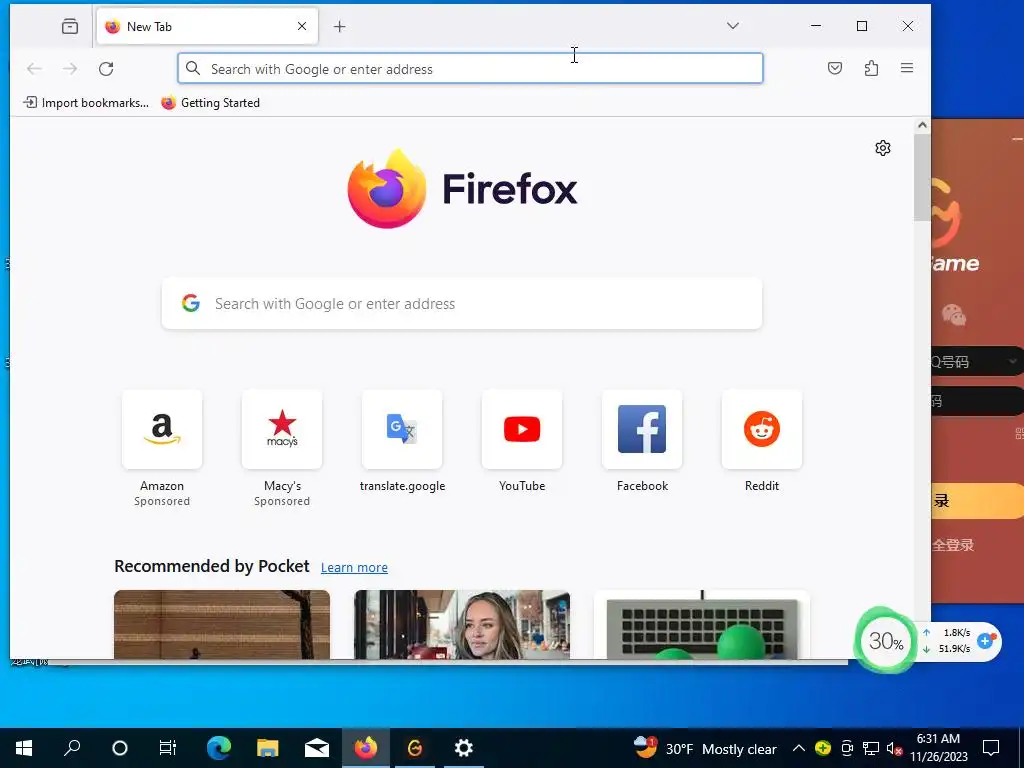
Task: Click blue plus on network speed widget
Action: pyautogui.click(x=986, y=641)
